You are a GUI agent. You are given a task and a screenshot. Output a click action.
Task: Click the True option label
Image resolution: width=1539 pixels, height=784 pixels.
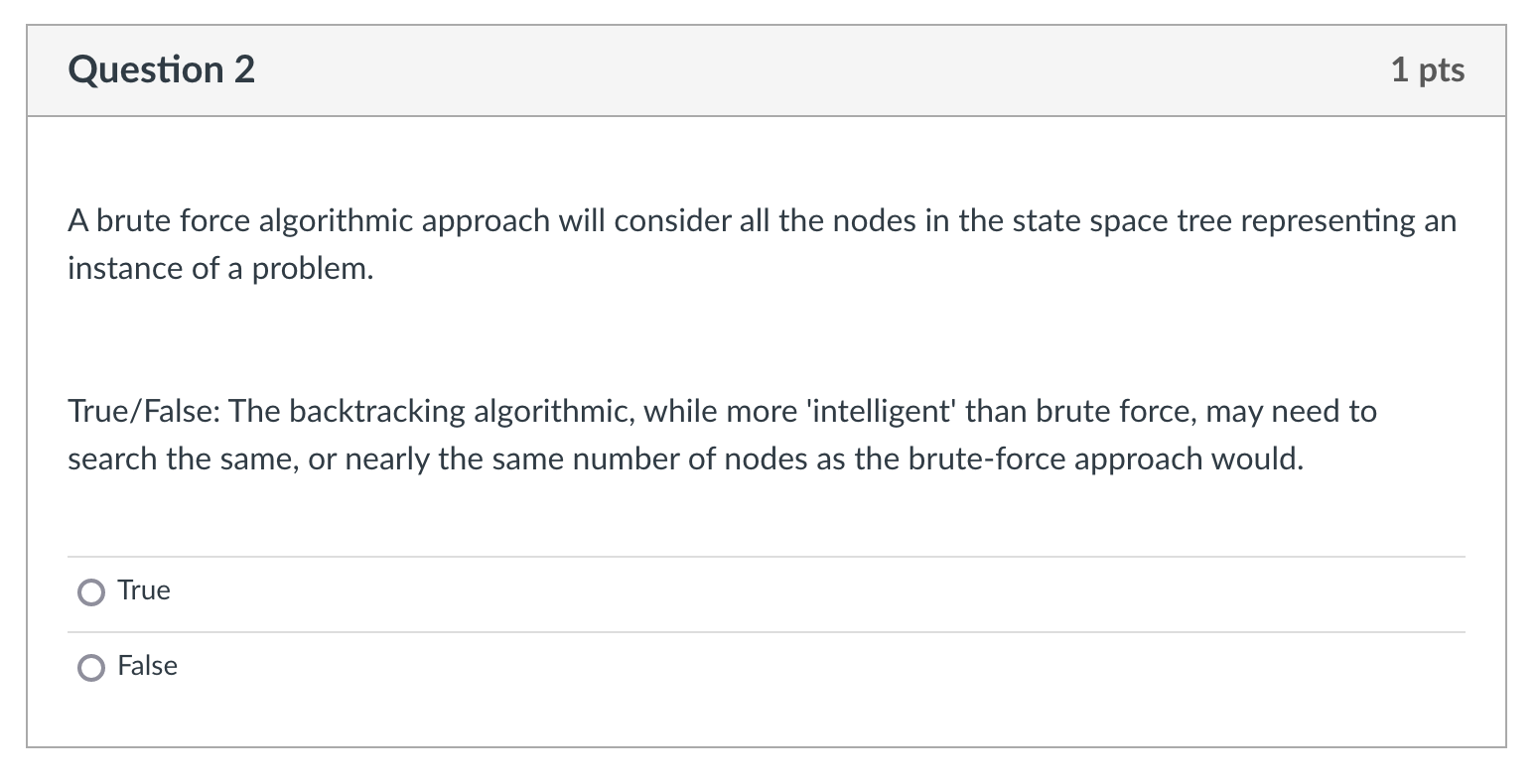(x=143, y=590)
